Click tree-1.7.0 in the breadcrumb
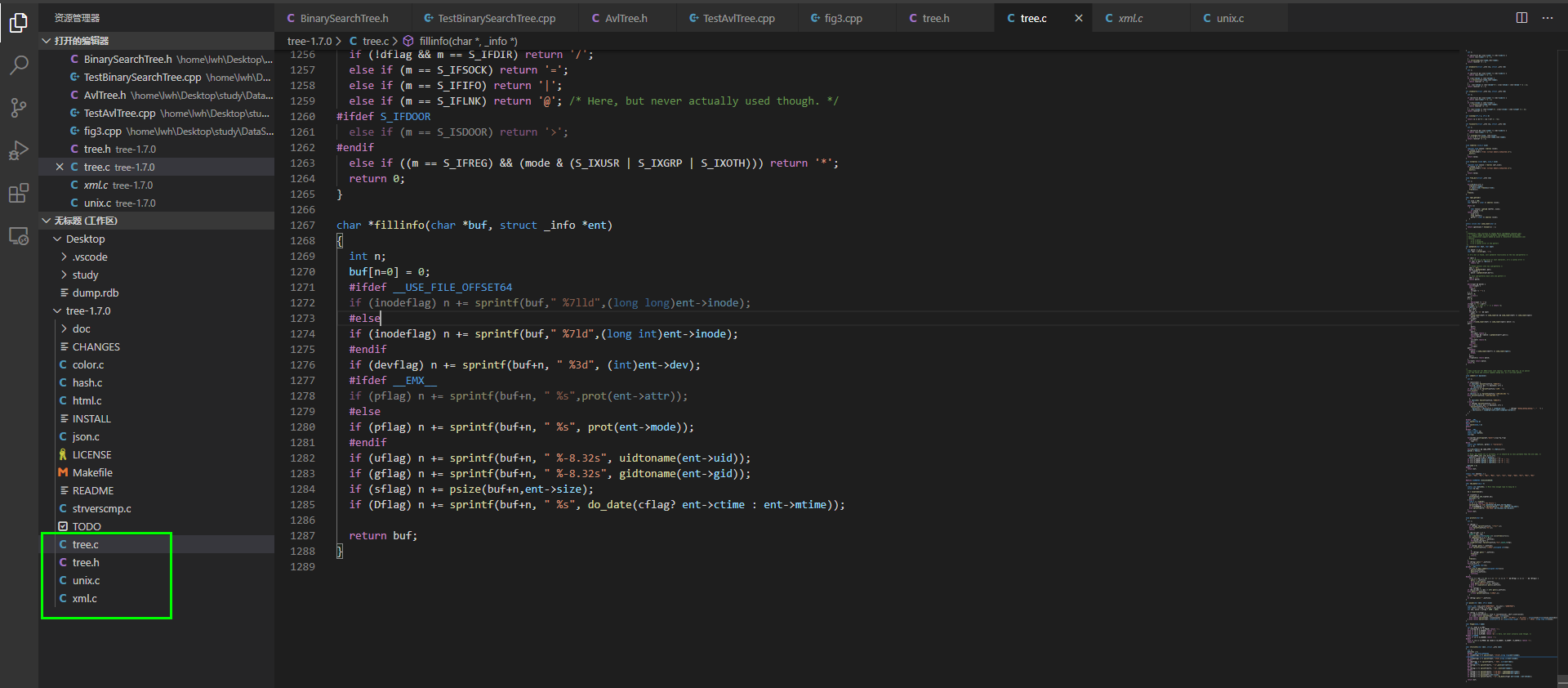 (310, 41)
